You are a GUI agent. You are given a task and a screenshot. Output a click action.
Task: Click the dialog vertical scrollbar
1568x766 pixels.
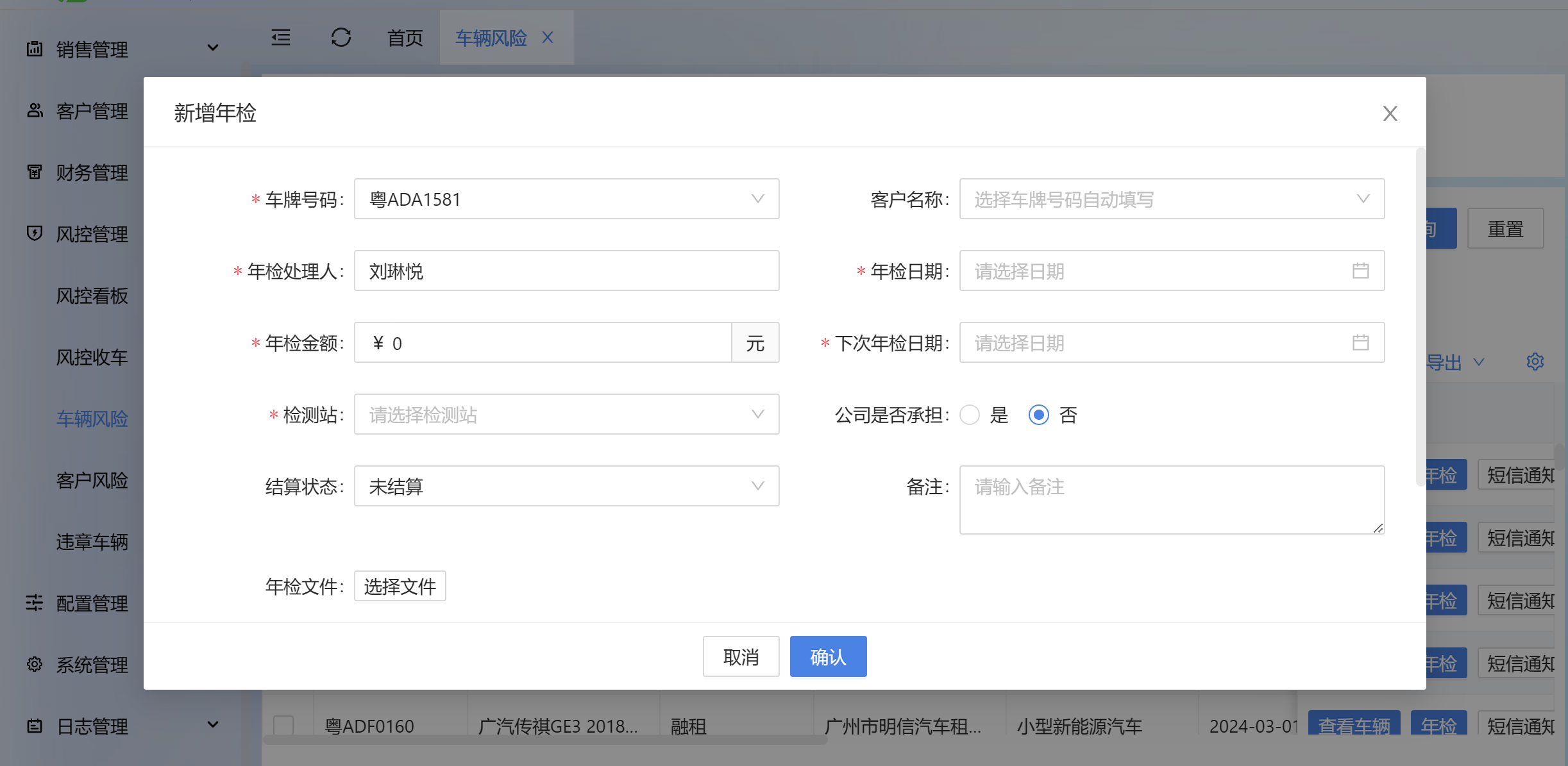click(1420, 317)
